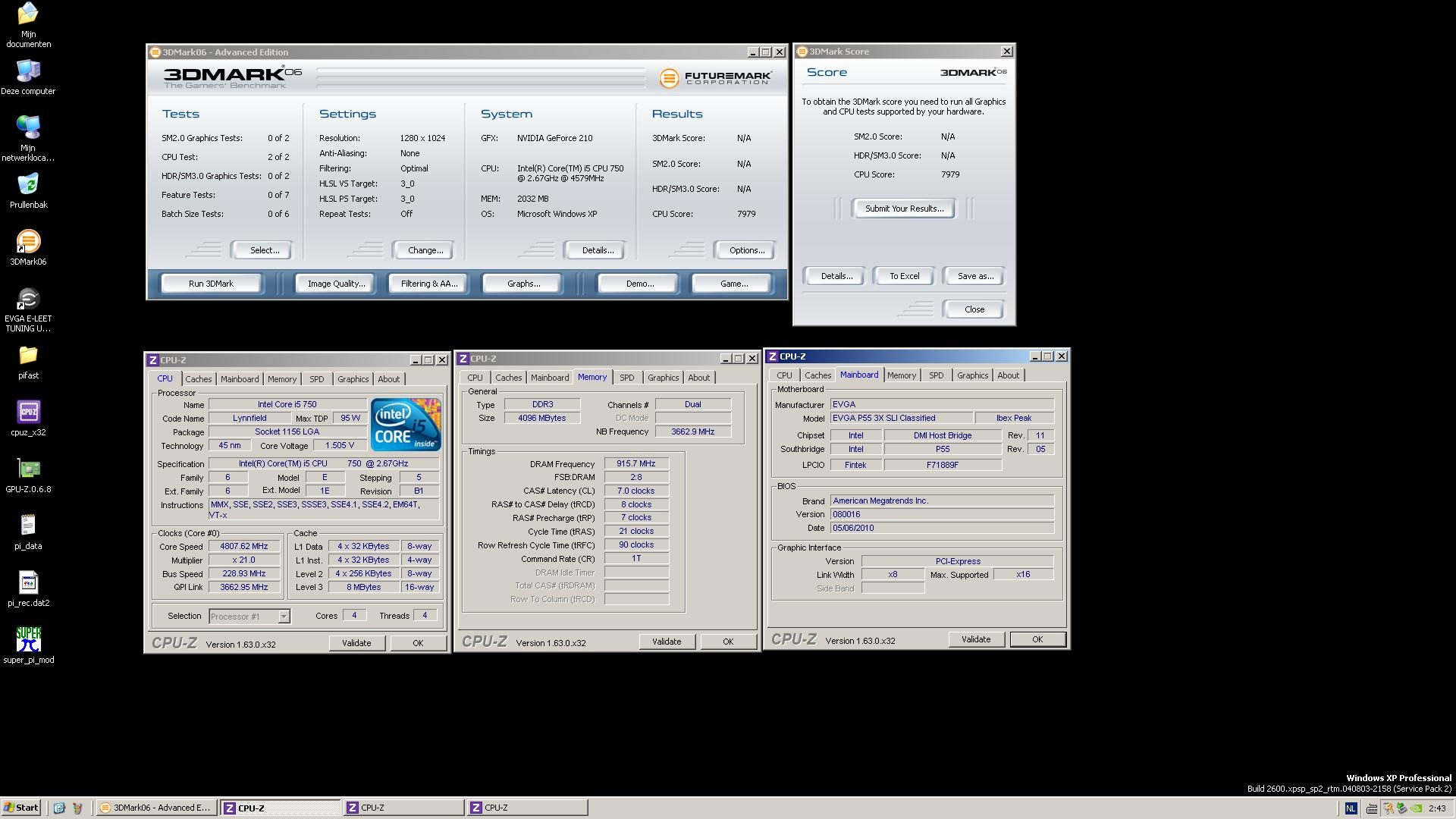Click the NL language indicator in tray
1456x819 pixels.
coord(1351,808)
